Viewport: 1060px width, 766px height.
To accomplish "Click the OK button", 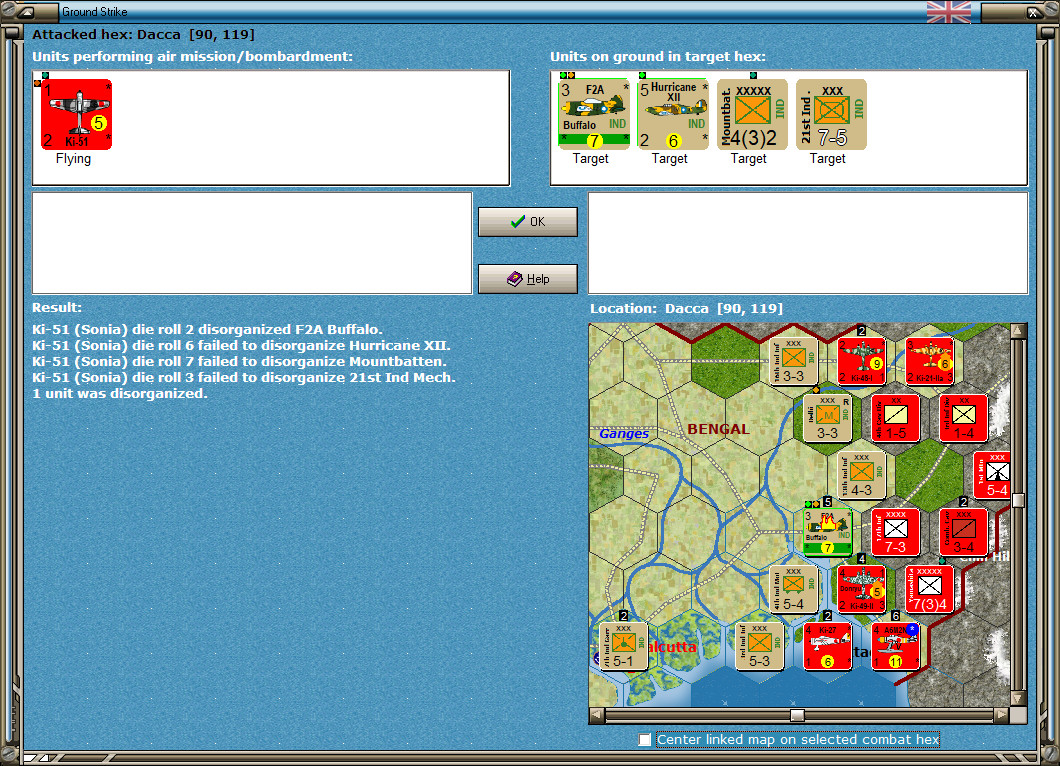I will click(528, 222).
